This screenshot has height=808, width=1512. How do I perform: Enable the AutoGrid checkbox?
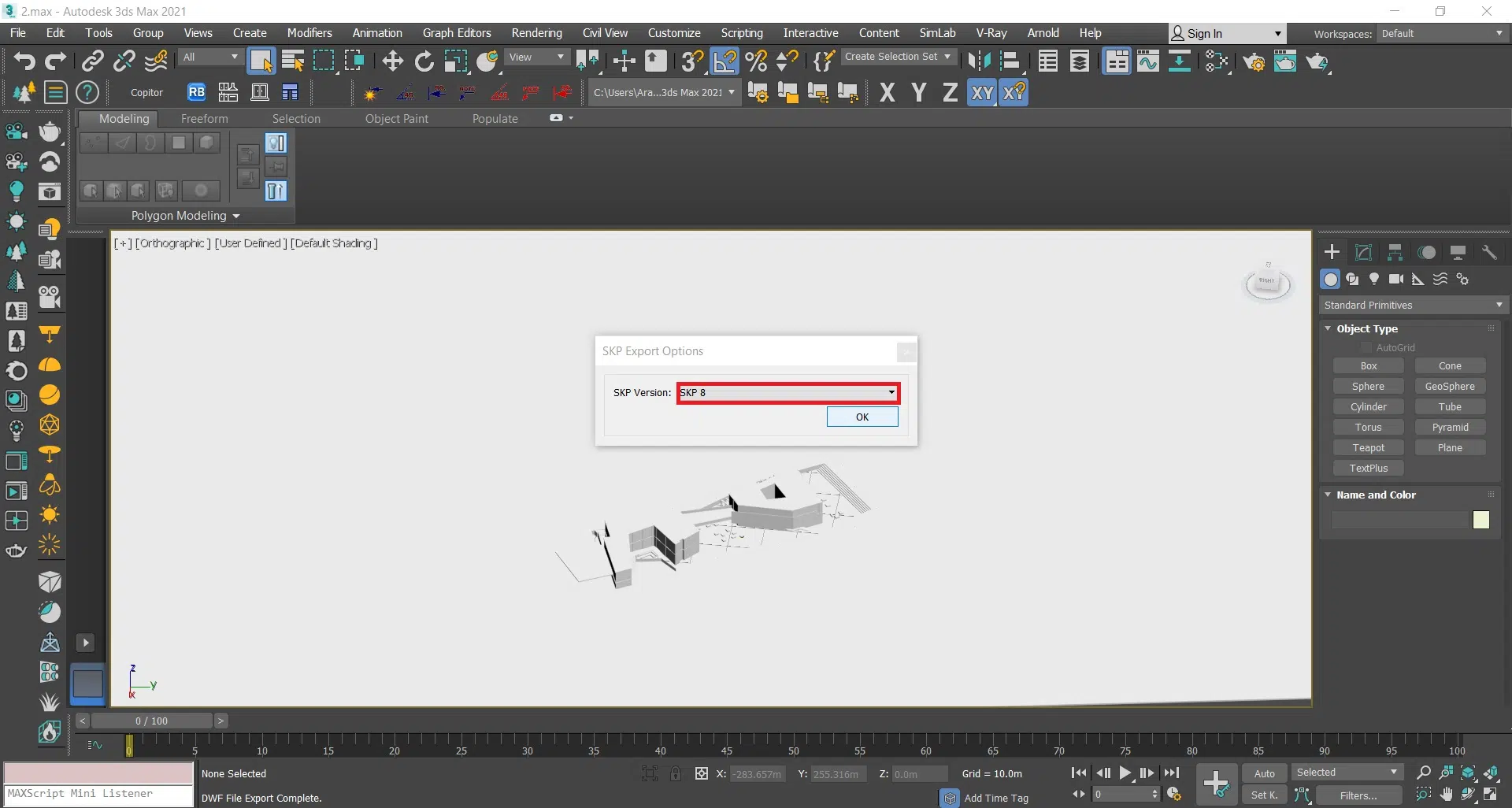point(1366,347)
